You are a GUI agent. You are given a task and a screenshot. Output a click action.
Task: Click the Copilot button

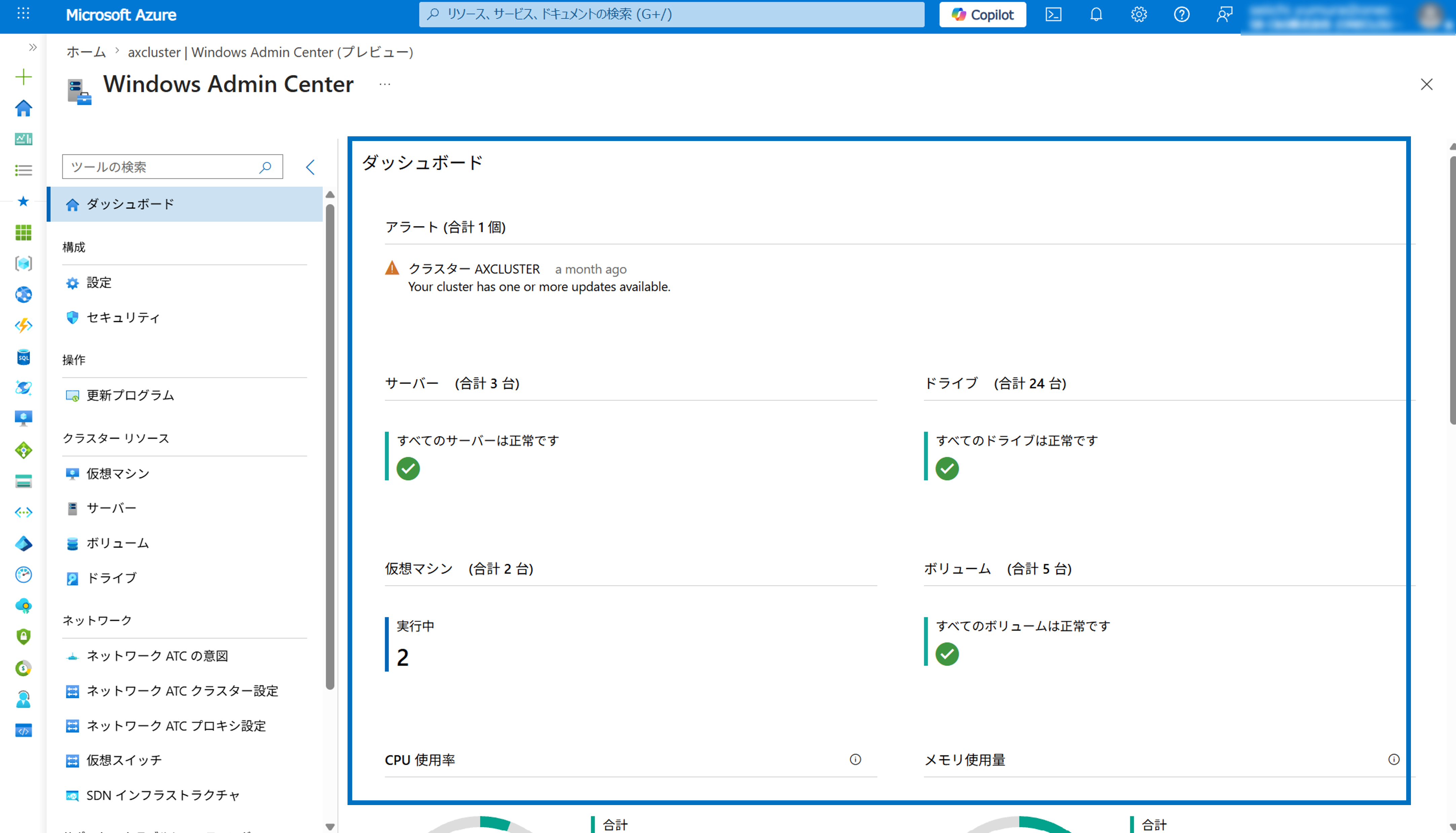[x=982, y=14]
